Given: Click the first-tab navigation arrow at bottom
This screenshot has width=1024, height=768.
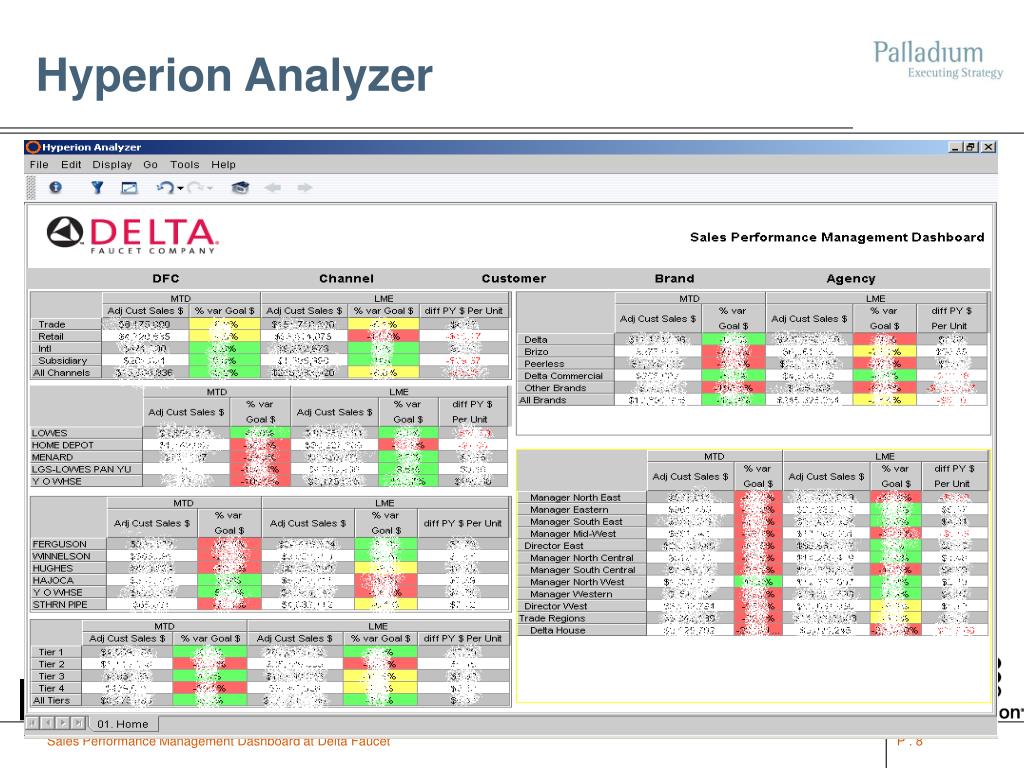Looking at the screenshot, I should (33, 723).
